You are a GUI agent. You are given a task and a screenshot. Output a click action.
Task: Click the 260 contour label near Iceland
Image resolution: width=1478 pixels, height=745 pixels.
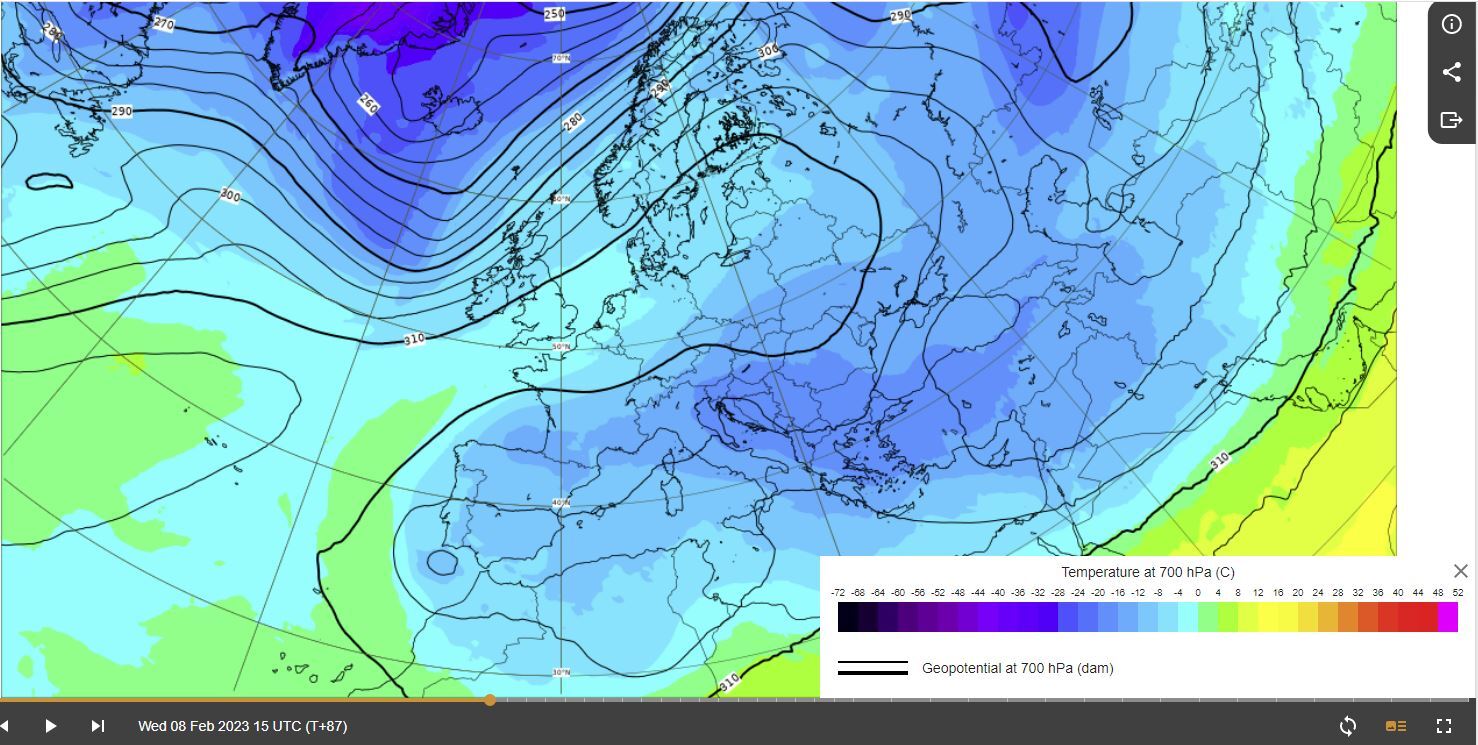368,103
